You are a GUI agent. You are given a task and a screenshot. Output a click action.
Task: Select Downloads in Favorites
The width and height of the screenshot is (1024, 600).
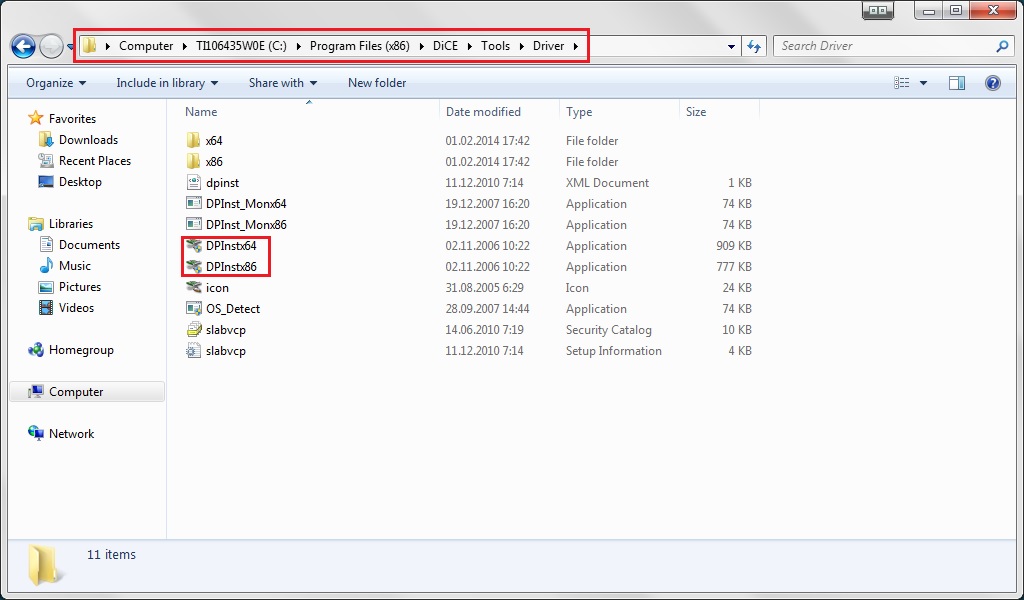click(x=88, y=140)
